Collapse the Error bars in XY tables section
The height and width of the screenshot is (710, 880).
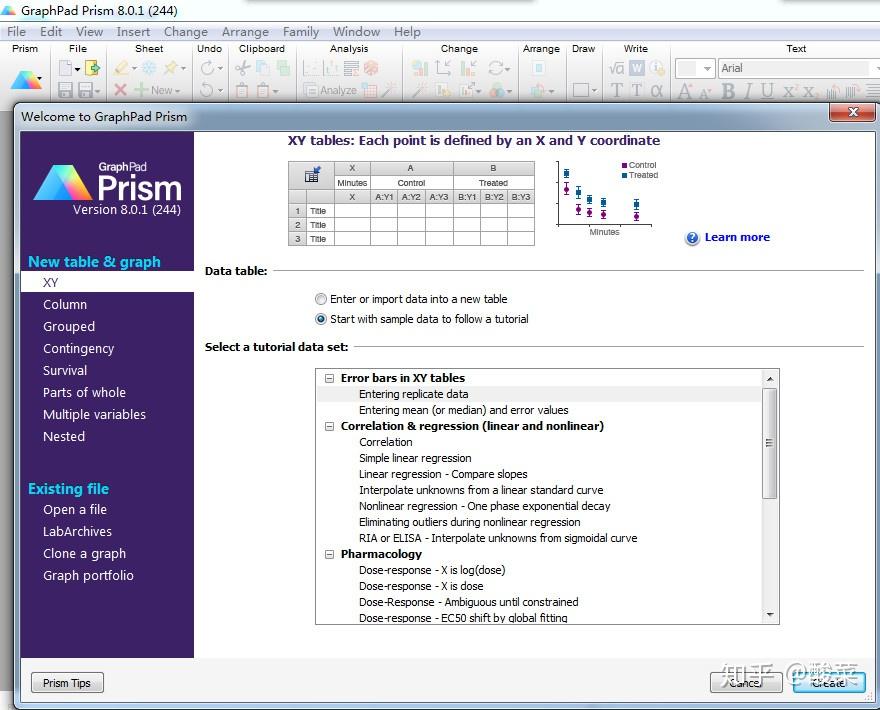coord(329,377)
